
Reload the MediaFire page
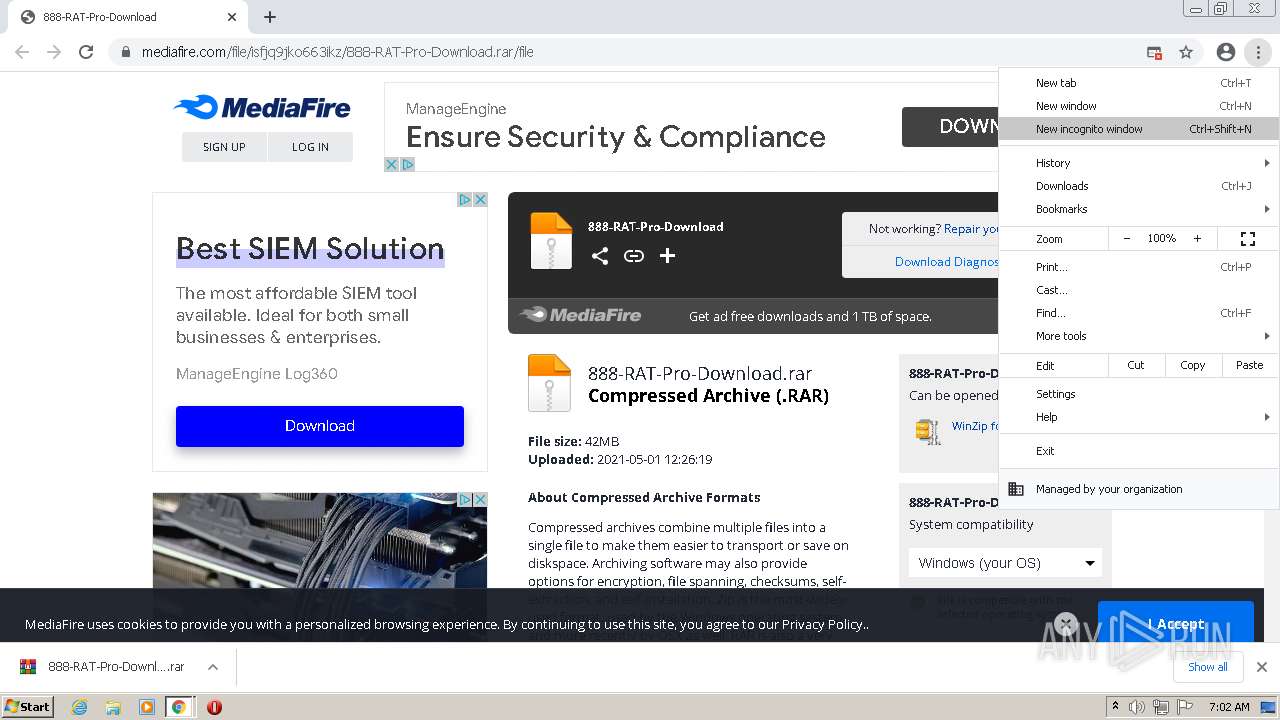coord(86,52)
